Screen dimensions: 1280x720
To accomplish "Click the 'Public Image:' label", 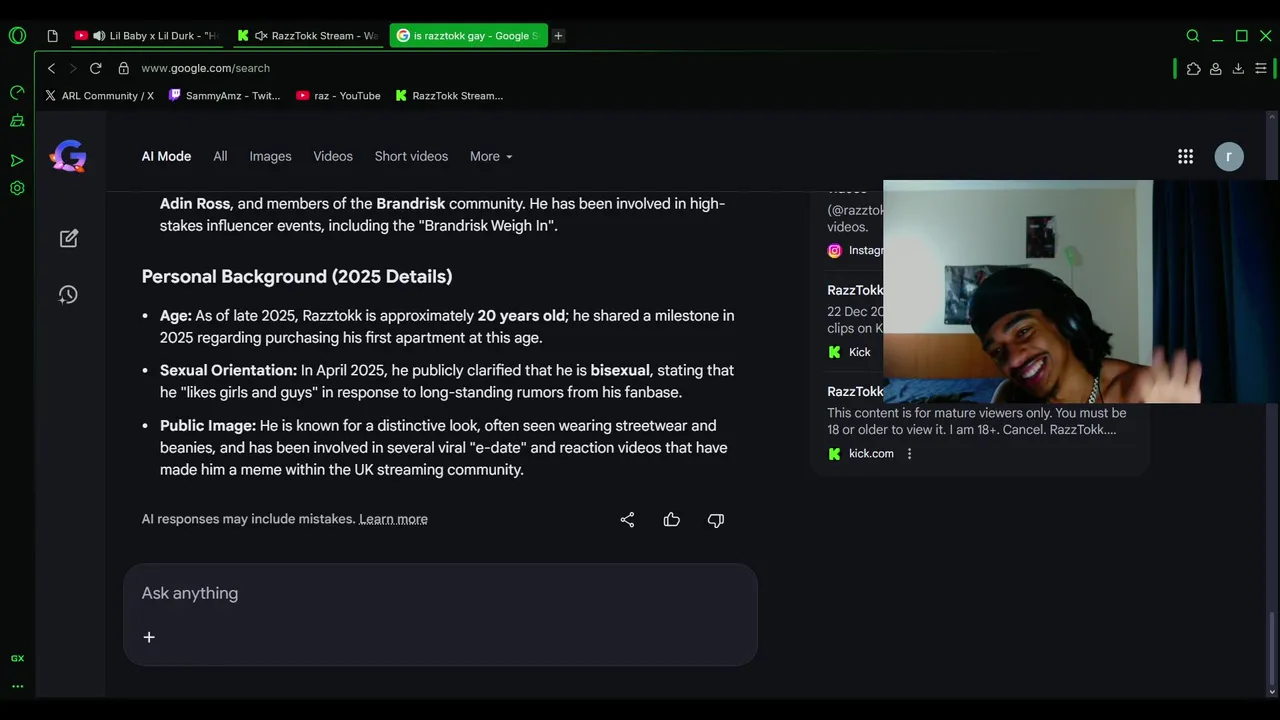I will (x=208, y=425).
